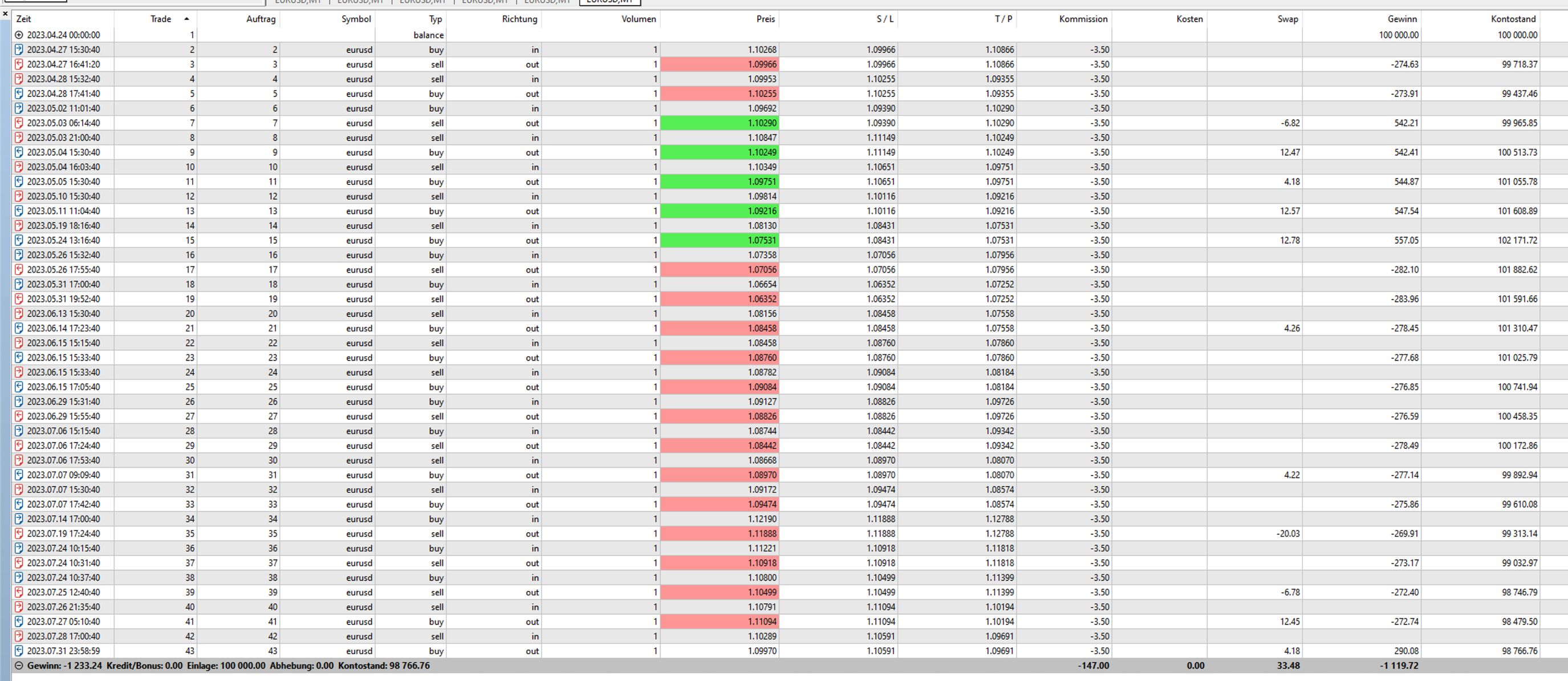Click the Preis column header

pyautogui.click(x=766, y=19)
